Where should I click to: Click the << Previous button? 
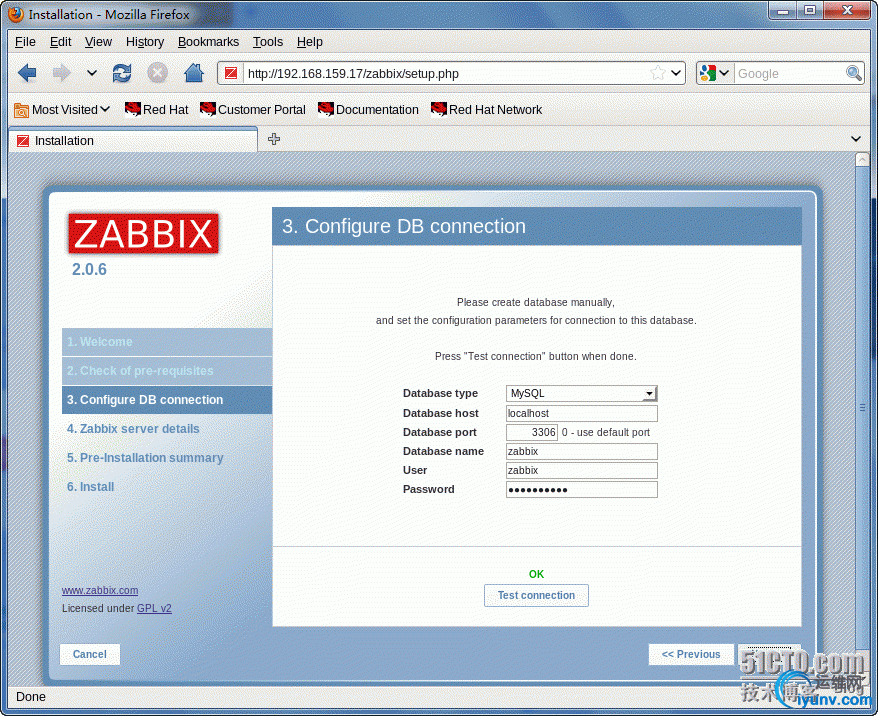(691, 654)
